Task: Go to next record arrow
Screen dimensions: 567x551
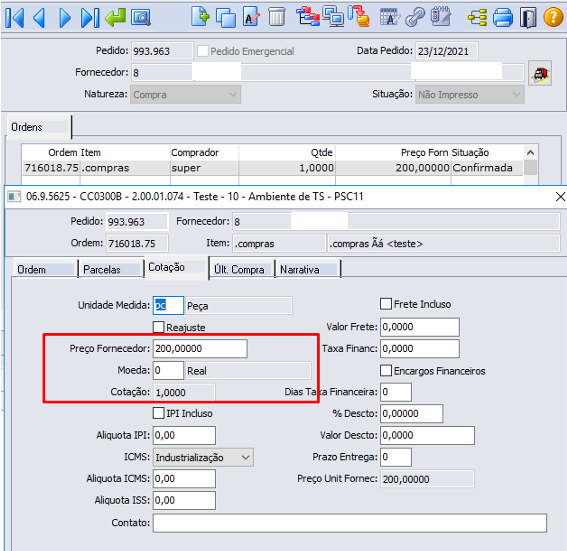Action: [65, 17]
